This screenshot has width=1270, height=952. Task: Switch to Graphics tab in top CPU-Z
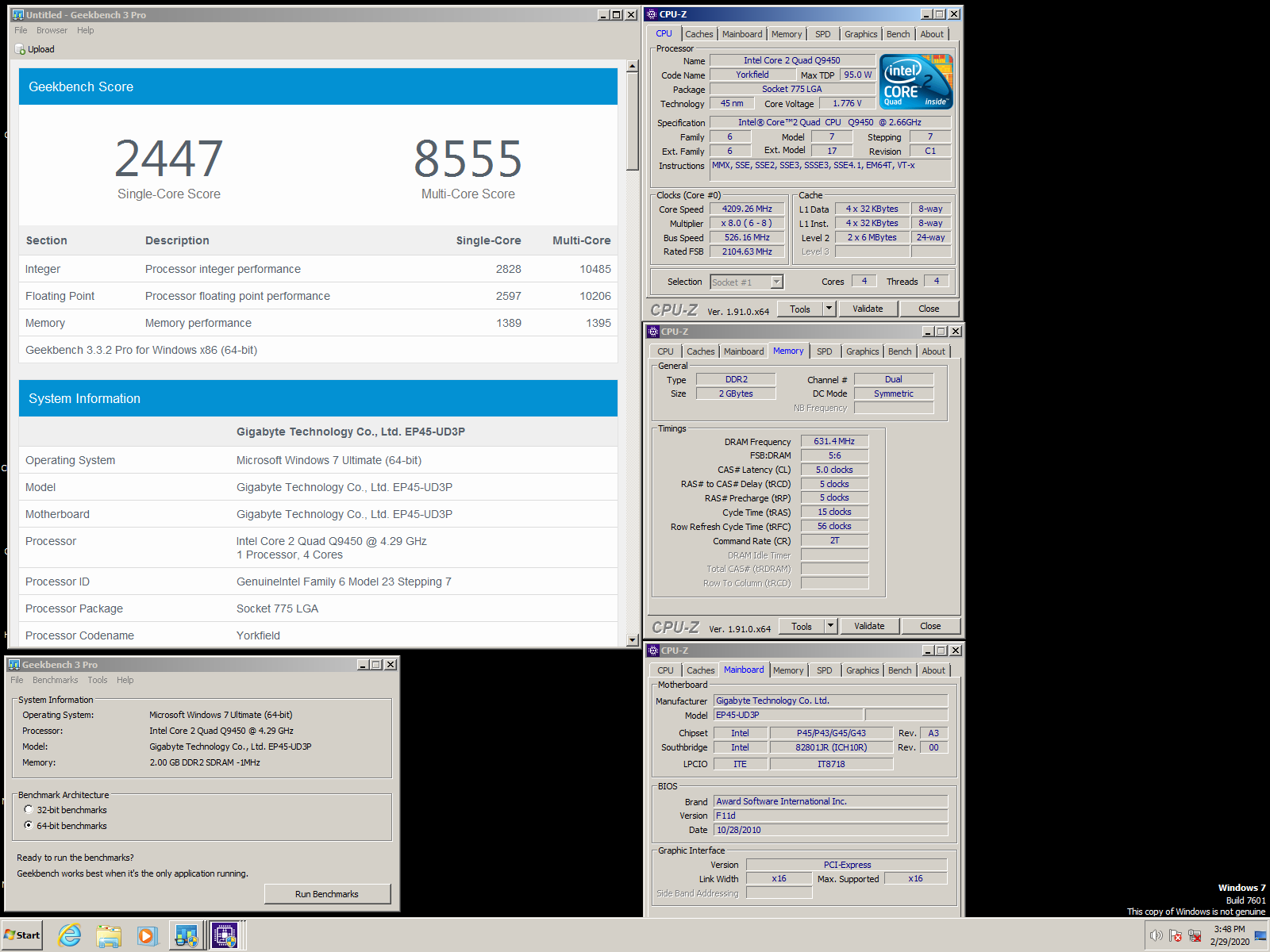(861, 34)
